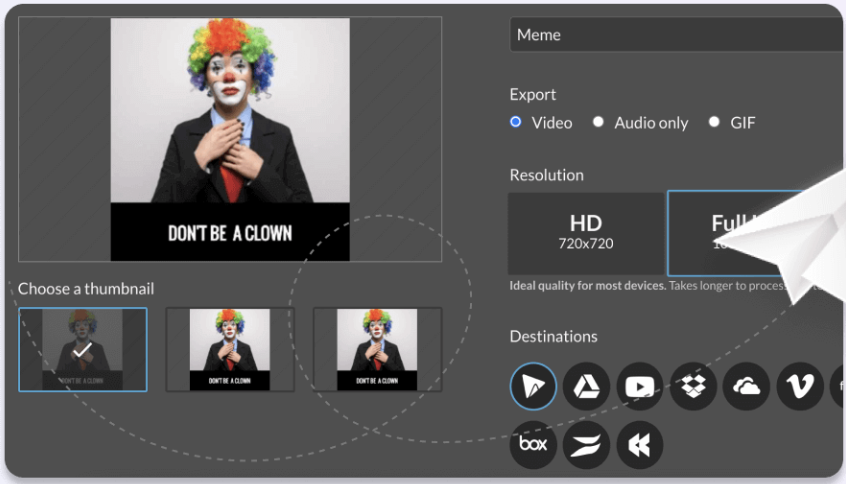Image resolution: width=846 pixels, height=484 pixels.
Task: Select YouTube as export destination
Action: click(640, 386)
